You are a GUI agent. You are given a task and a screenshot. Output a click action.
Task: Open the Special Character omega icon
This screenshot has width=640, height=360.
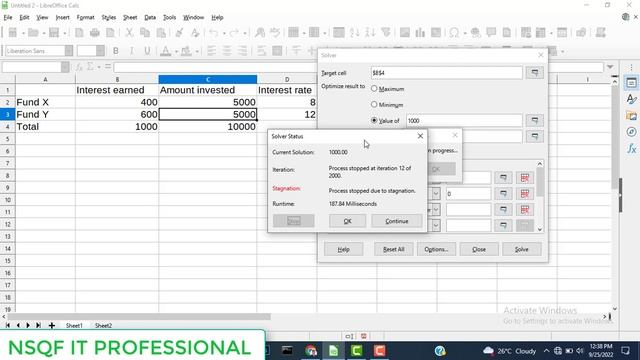point(454,33)
